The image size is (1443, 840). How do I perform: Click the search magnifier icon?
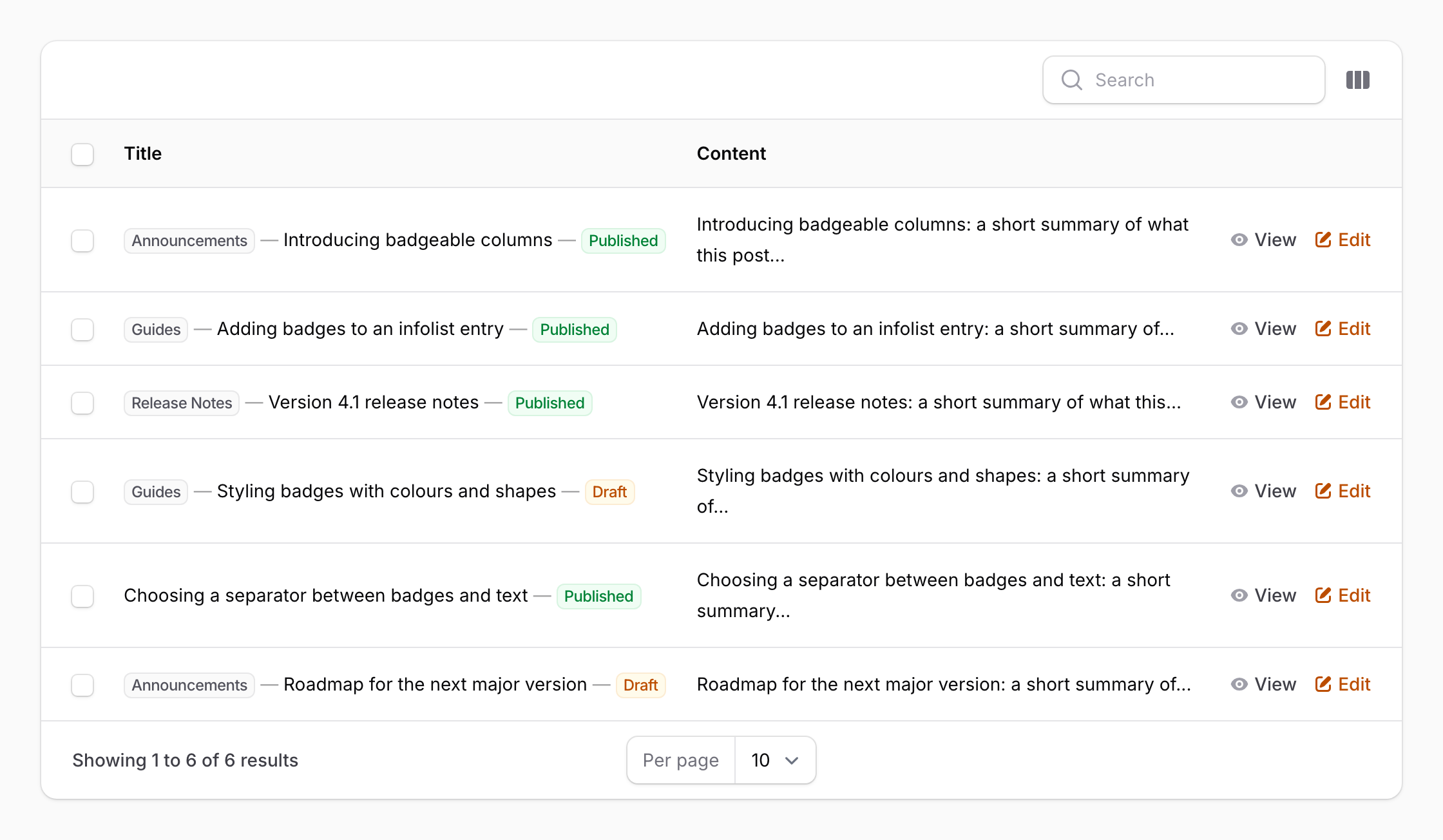(1071, 80)
